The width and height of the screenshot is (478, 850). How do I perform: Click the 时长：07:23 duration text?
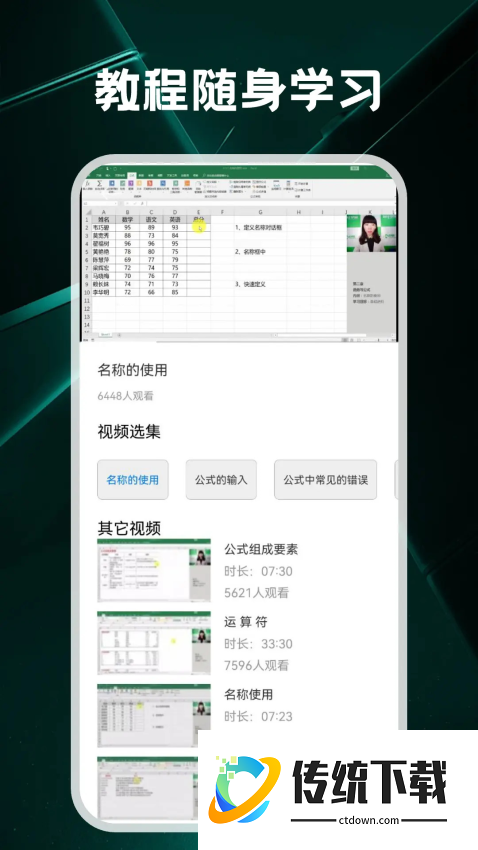coord(259,716)
